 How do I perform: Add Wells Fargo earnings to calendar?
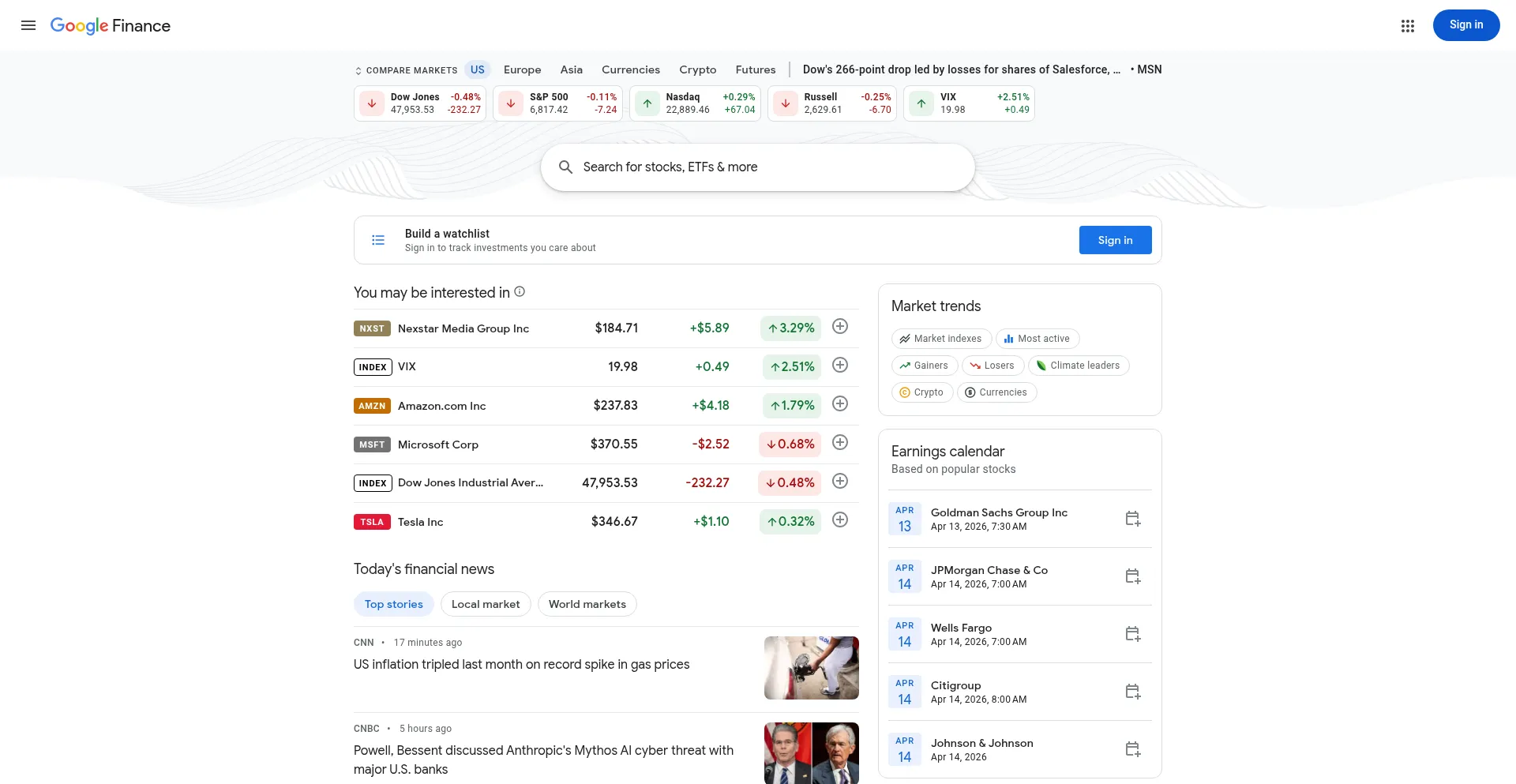(x=1133, y=634)
